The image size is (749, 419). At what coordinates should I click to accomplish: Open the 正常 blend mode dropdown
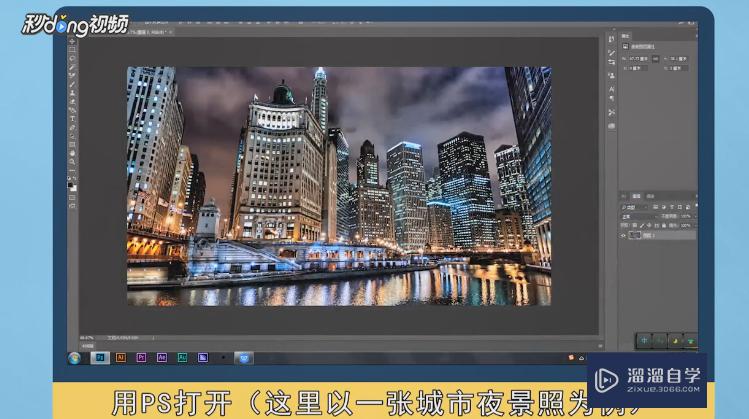tap(640, 216)
